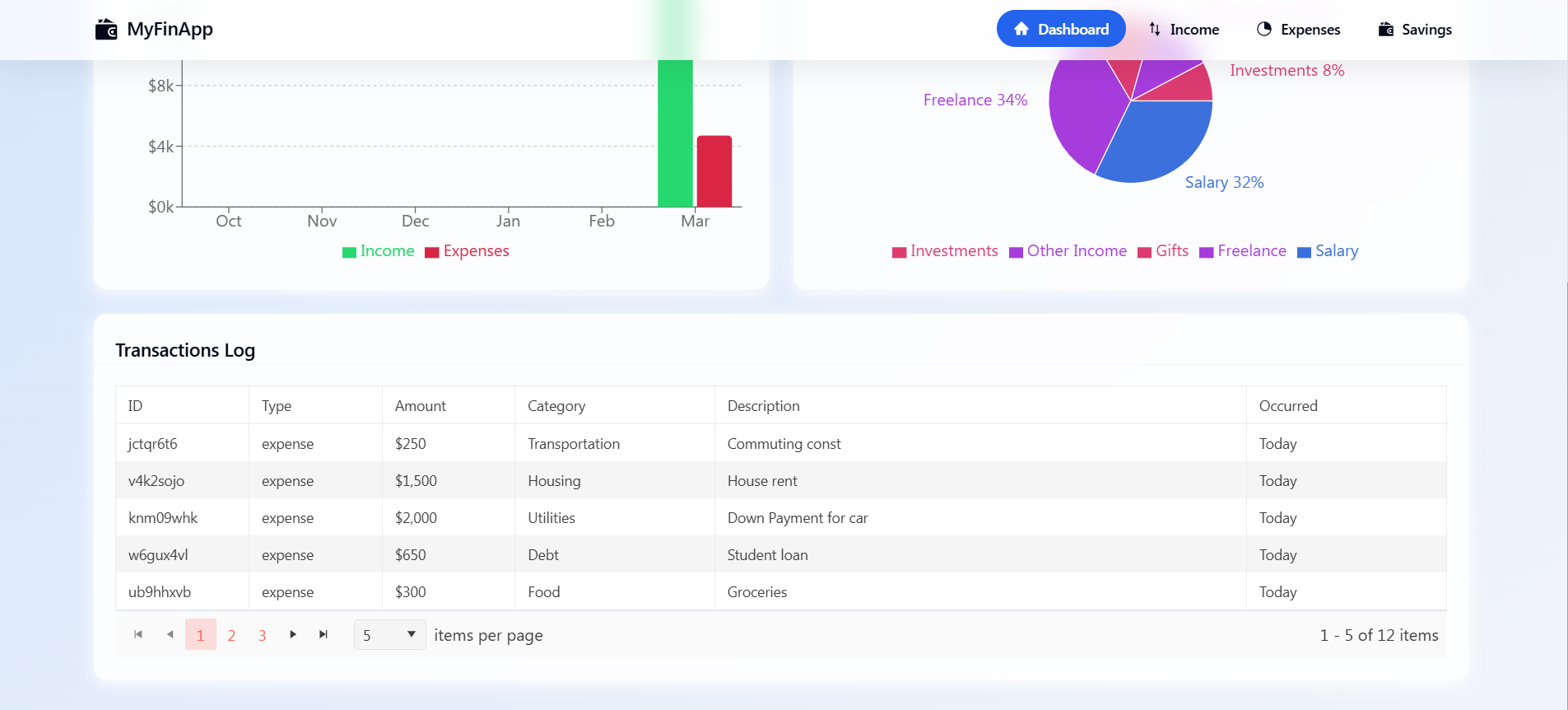Click the Investments 8% pie label
Viewport: 1568px width, 710px height.
coord(1287,71)
